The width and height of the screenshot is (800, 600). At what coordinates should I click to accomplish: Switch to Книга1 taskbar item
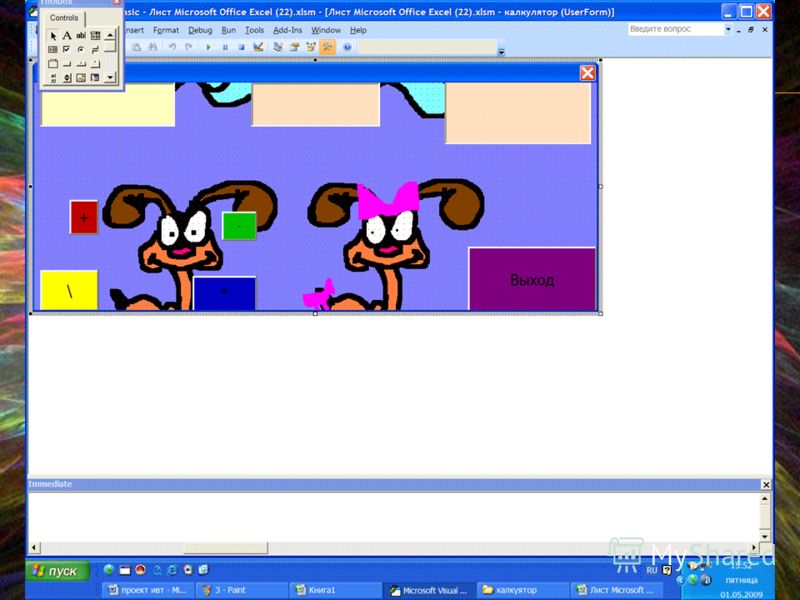(x=337, y=590)
